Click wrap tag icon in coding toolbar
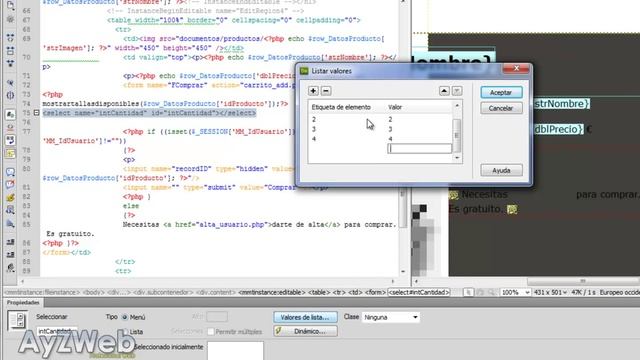Screen dimensions: 640x360 [x=10, y=198]
